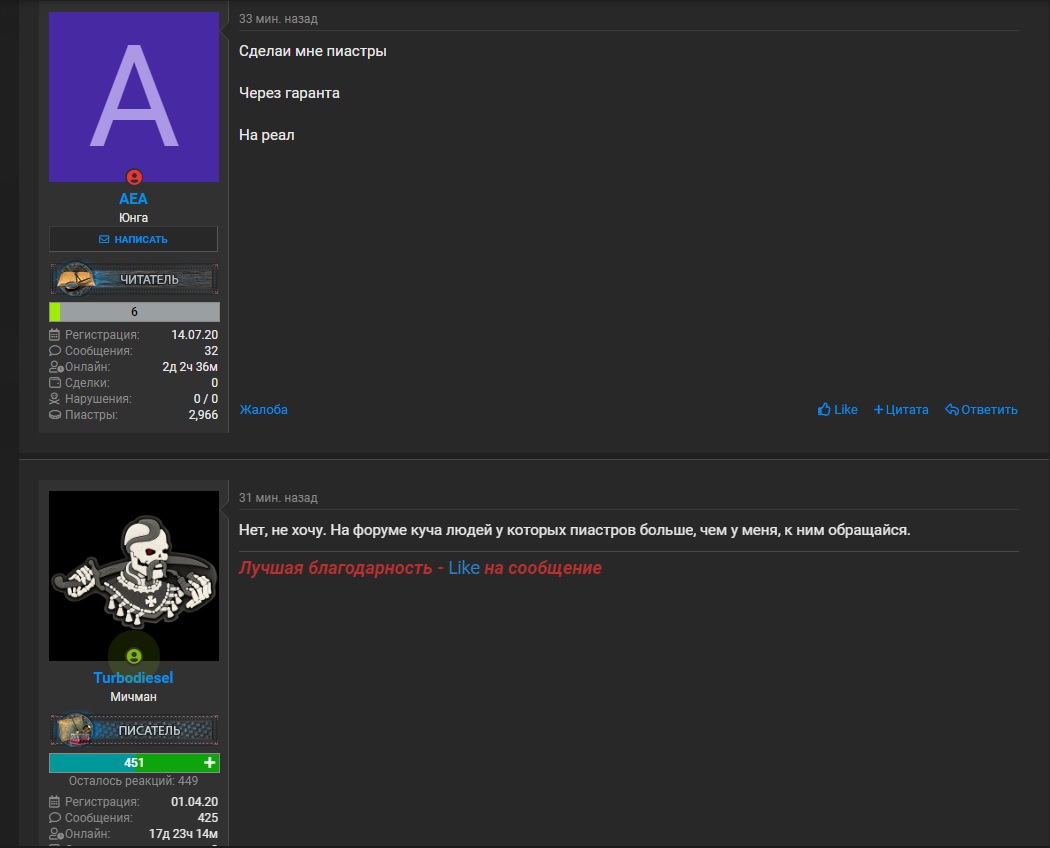This screenshot has width=1050, height=848.
Task: Click the '31 мин. назад' timestamp
Action: click(278, 498)
